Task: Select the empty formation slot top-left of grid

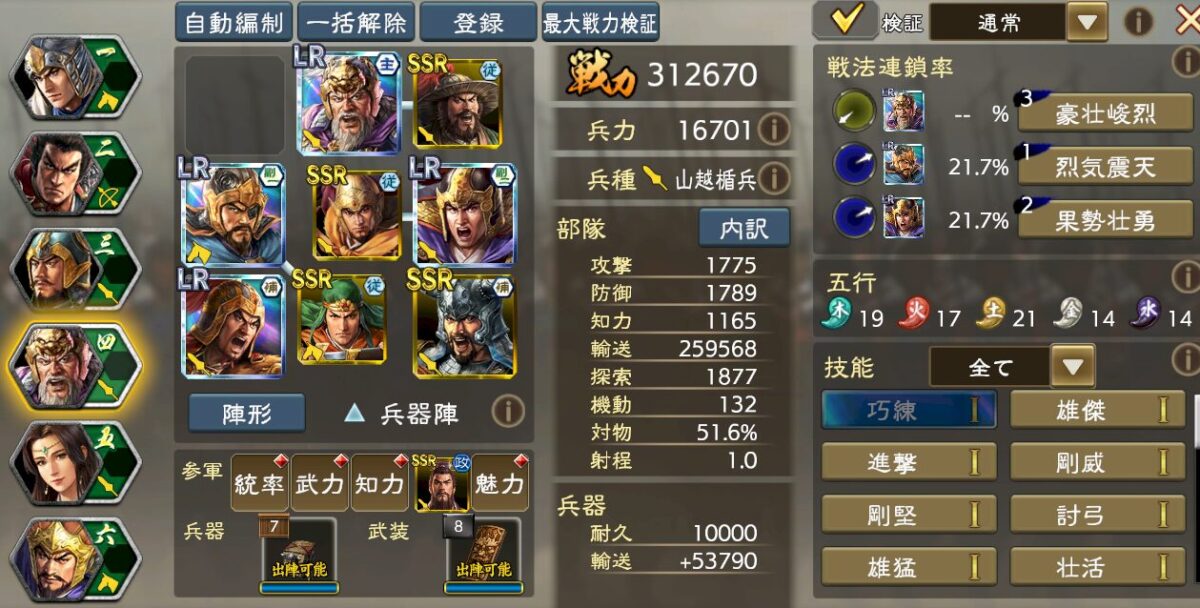Action: (236, 105)
